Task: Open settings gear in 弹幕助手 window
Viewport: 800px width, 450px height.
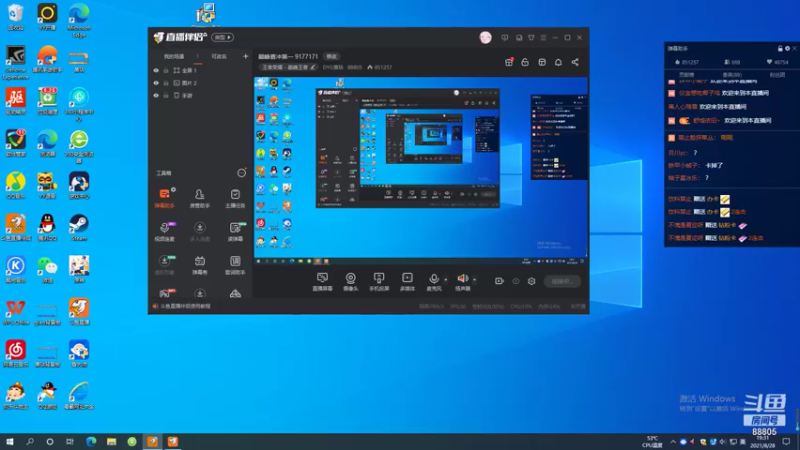Action: click(x=787, y=48)
